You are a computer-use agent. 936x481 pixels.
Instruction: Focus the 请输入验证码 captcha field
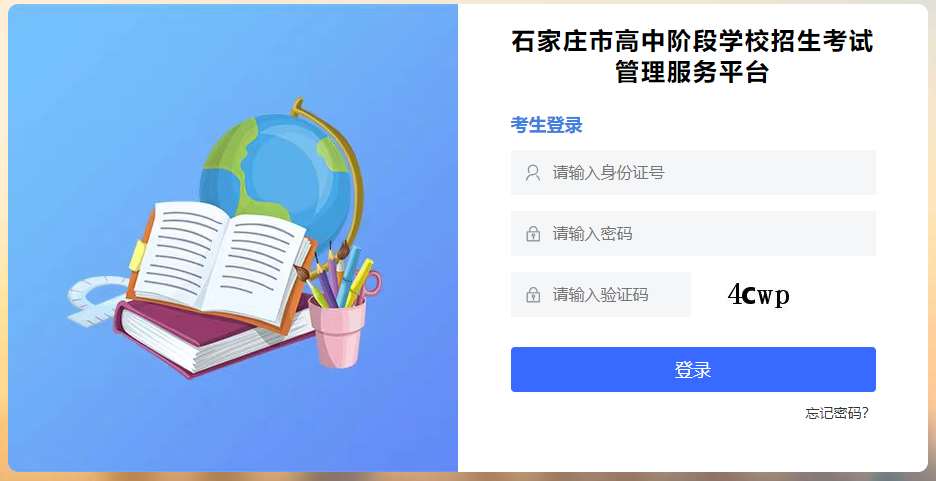tap(601, 294)
